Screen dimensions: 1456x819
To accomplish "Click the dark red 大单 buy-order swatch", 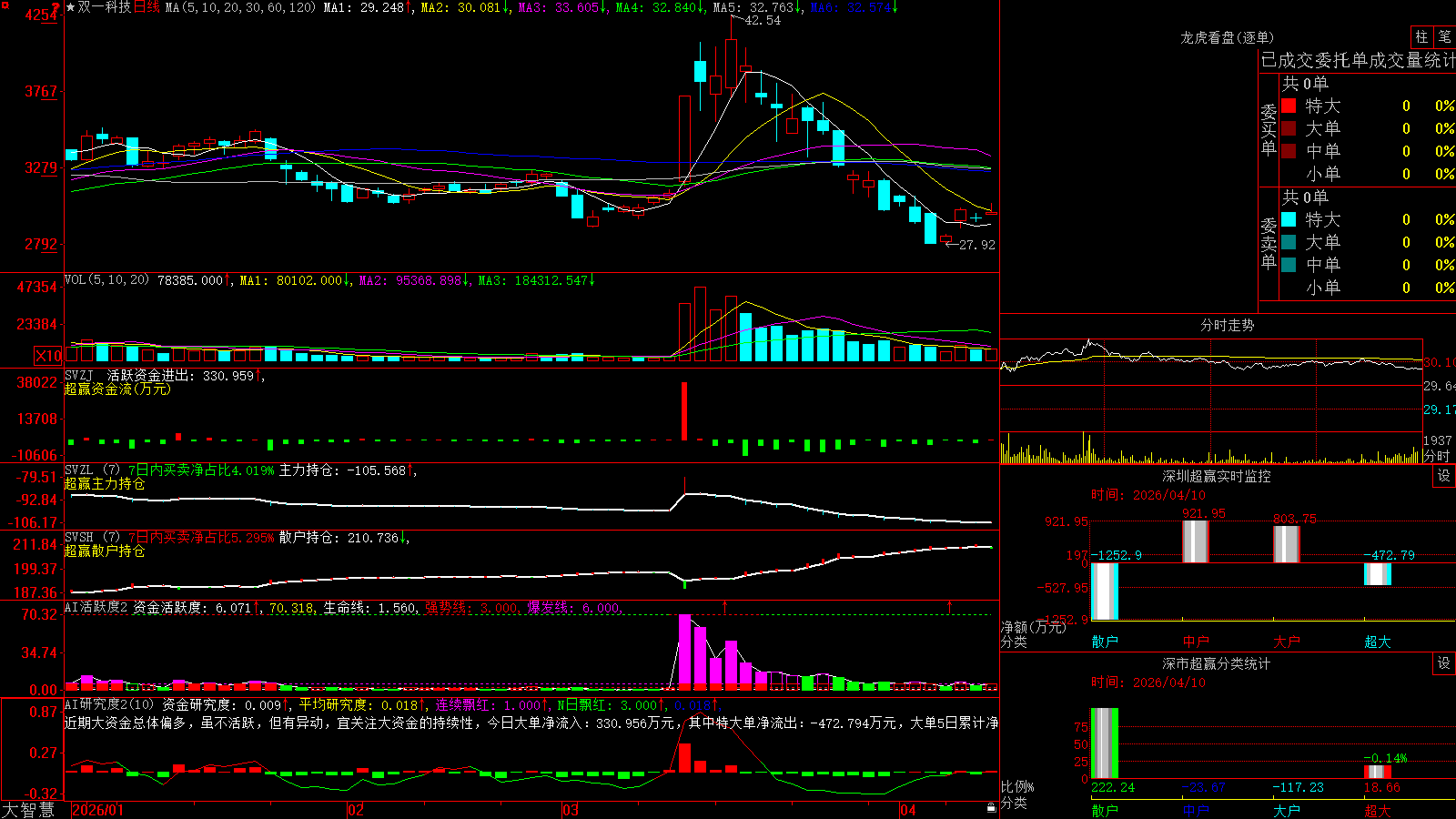I will point(1289,128).
